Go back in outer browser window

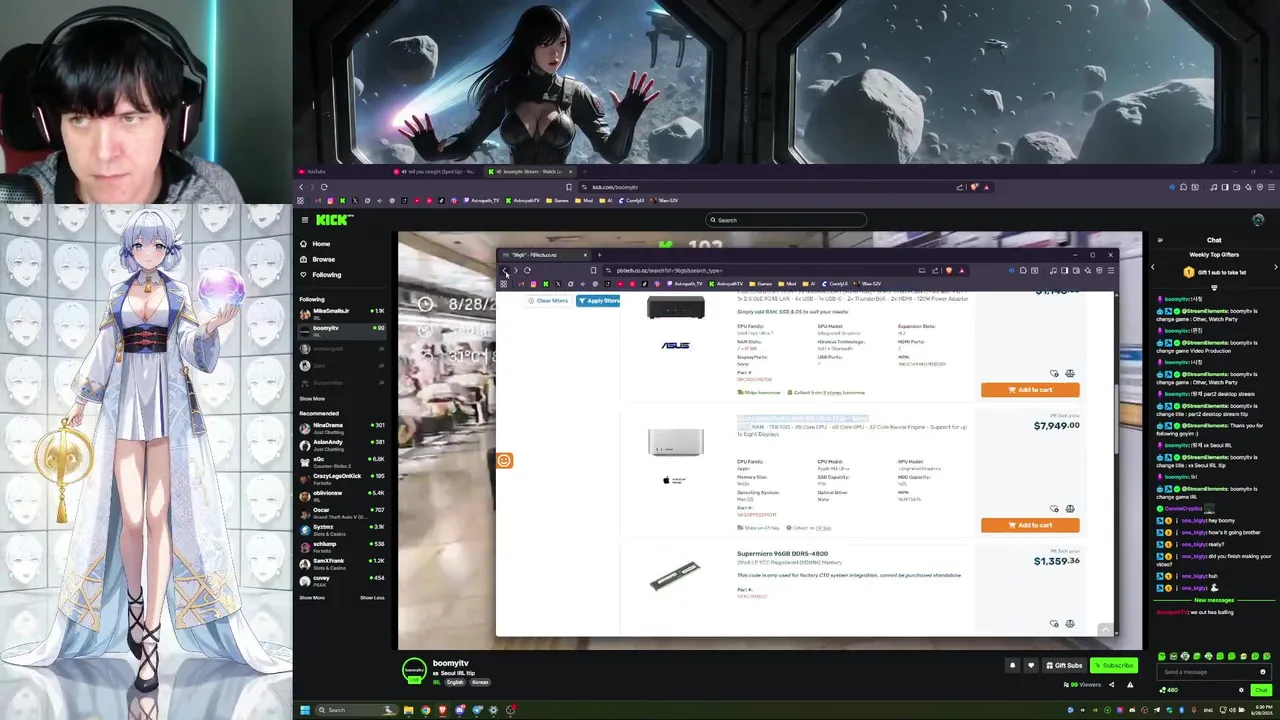click(x=301, y=187)
